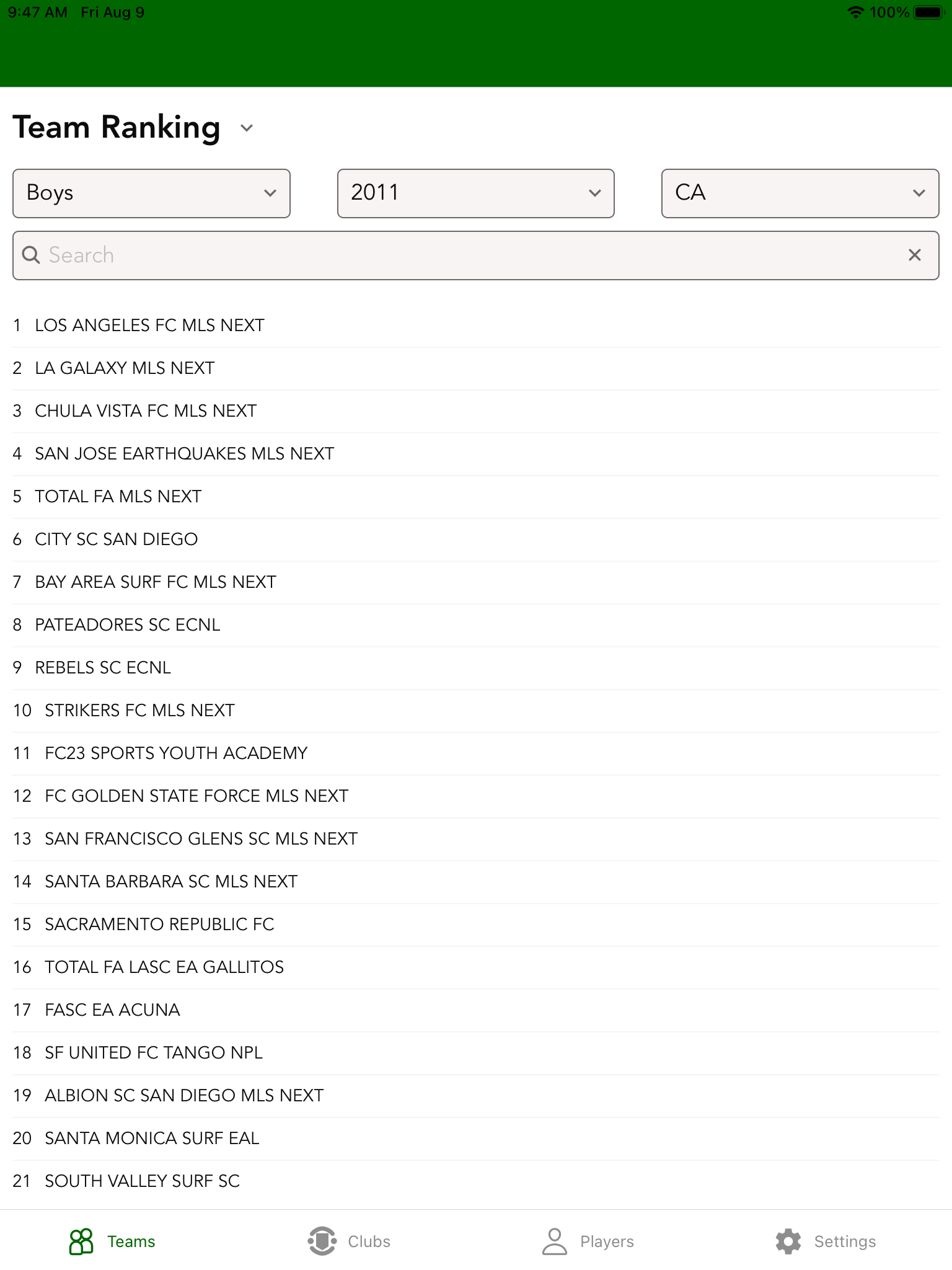The width and height of the screenshot is (952, 1270).
Task: Open the CA state dropdown
Action: click(x=800, y=193)
